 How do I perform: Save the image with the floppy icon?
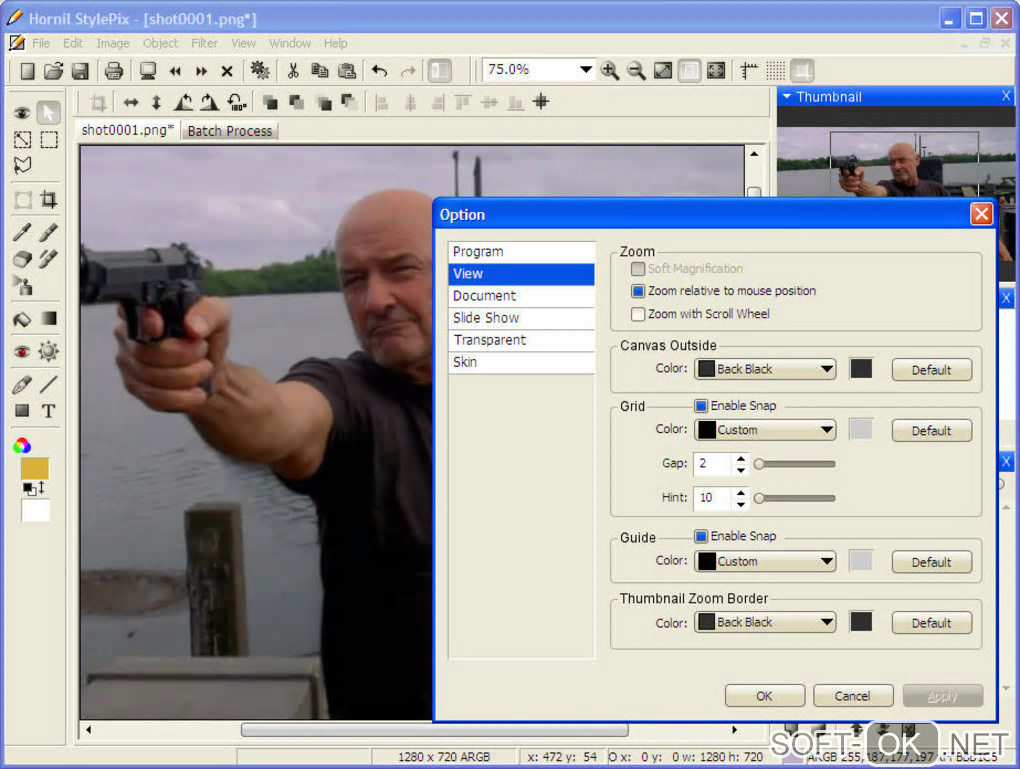tap(80, 70)
